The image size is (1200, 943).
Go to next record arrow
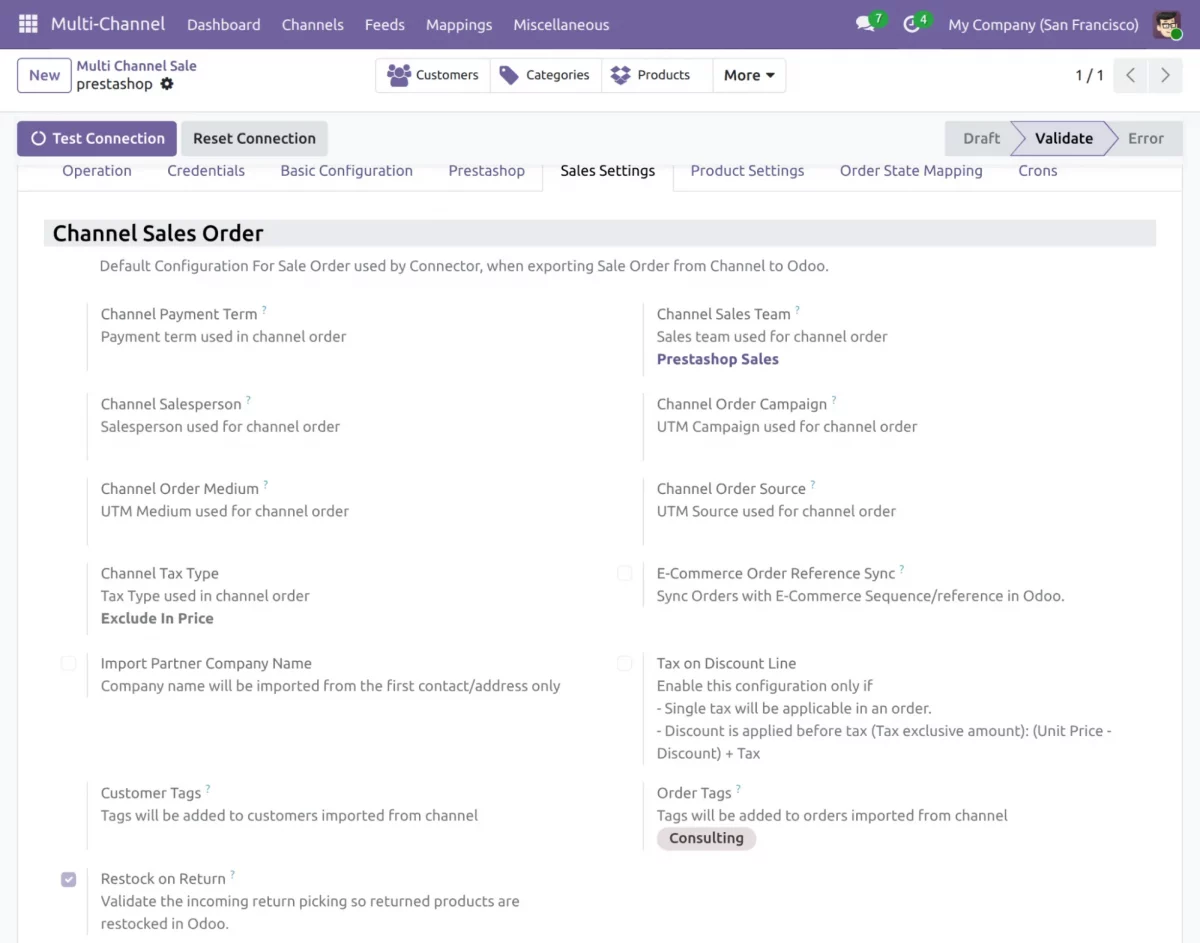(x=1165, y=75)
